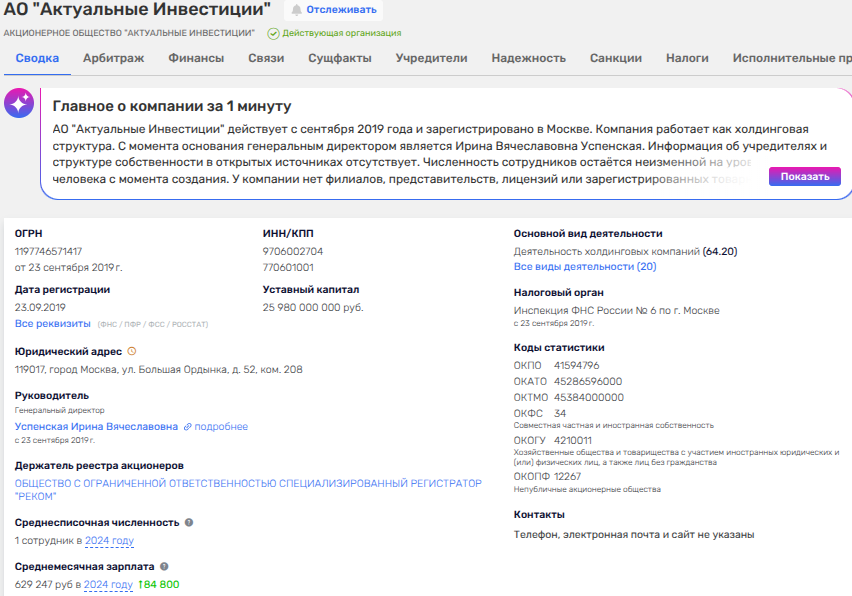Screen dimensions: 852x596
Task: Click the chain link icon beside подробнее
Action: (187, 427)
